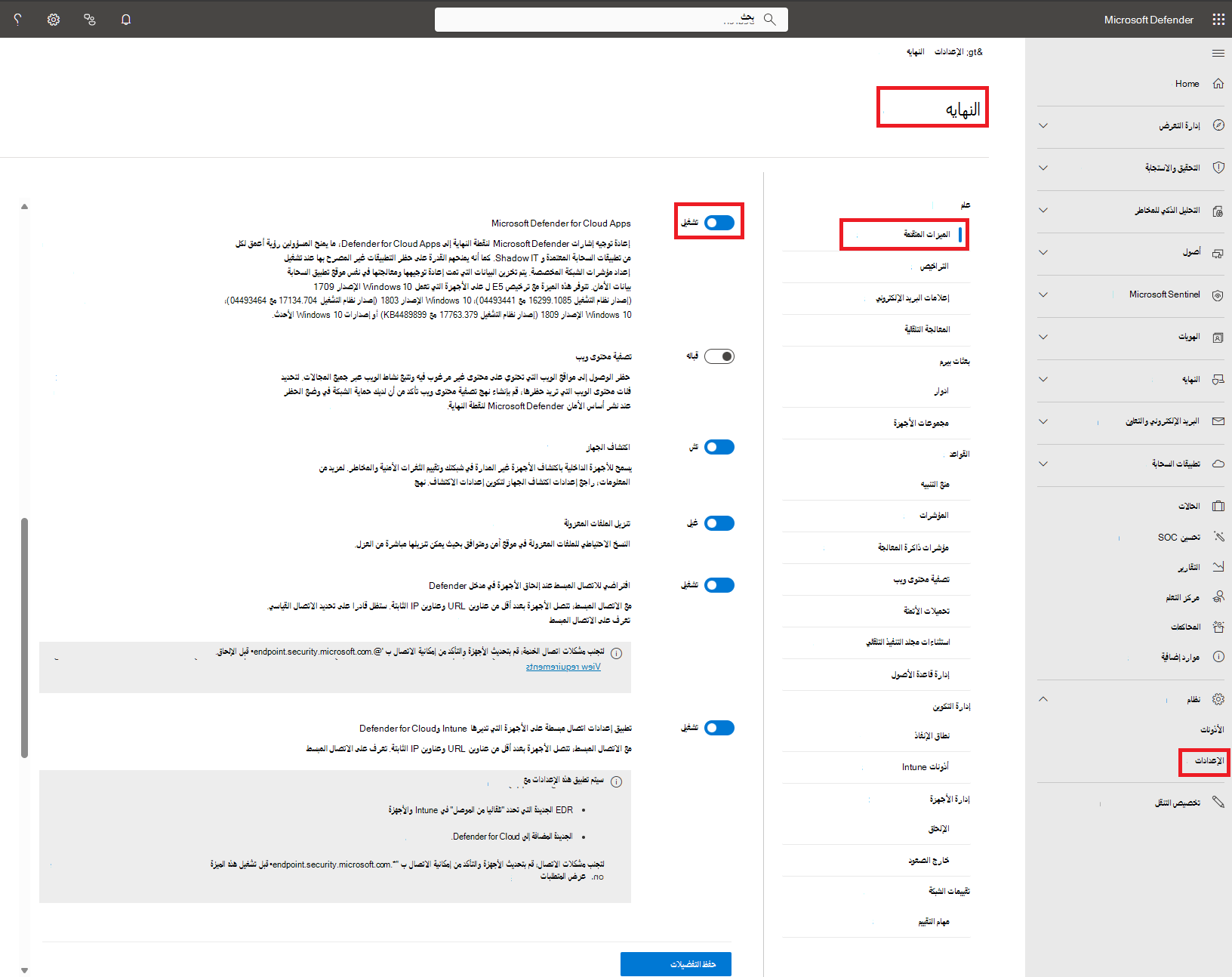Open Home from the navigation sidebar
The width and height of the screenshot is (1232, 977).
click(x=1187, y=83)
